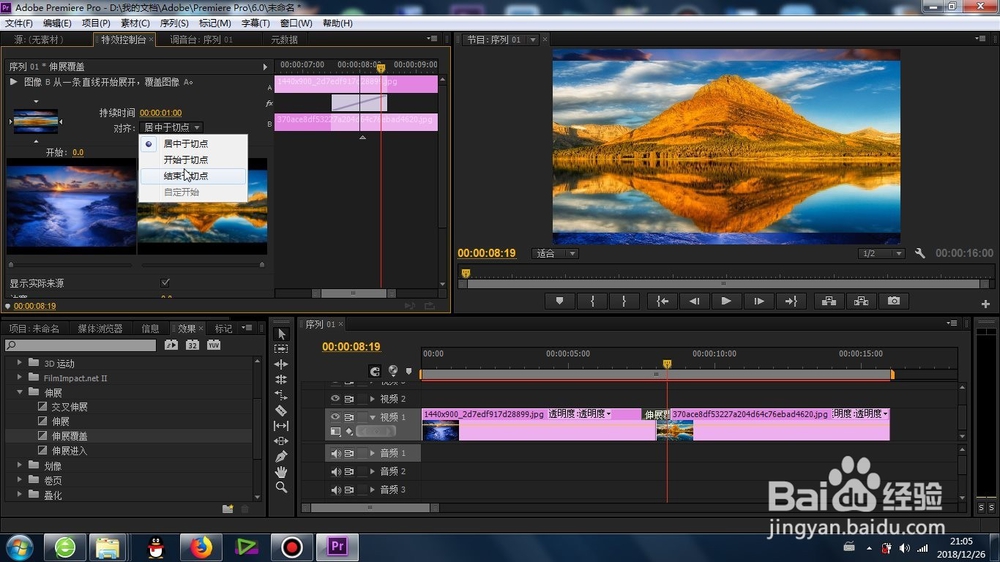The width and height of the screenshot is (1000, 562).
Task: Click the Export Frame camera icon
Action: [893, 301]
